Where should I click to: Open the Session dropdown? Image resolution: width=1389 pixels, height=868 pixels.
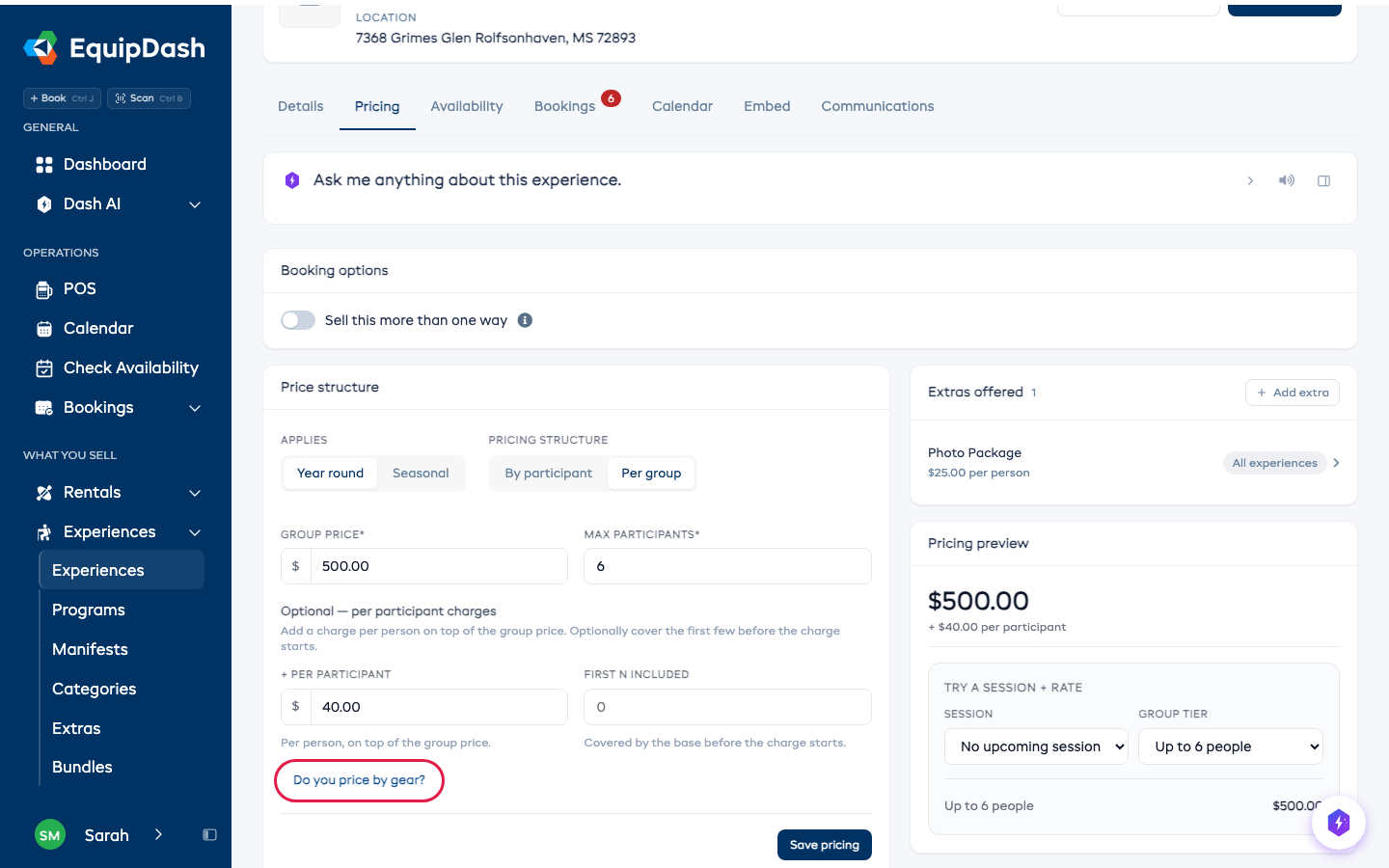tap(1036, 746)
